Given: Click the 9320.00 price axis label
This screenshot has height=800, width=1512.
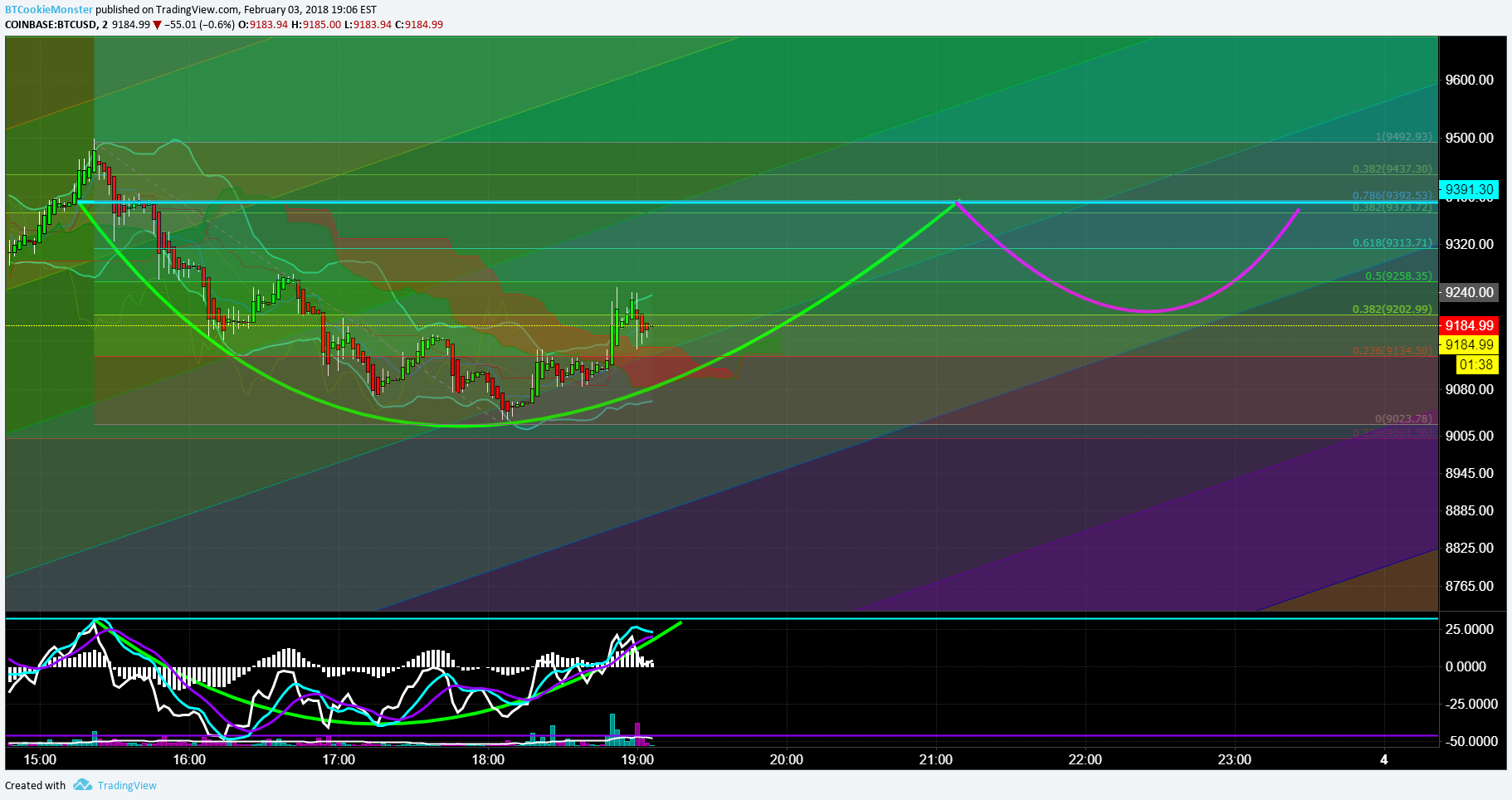Looking at the screenshot, I should click(1469, 244).
